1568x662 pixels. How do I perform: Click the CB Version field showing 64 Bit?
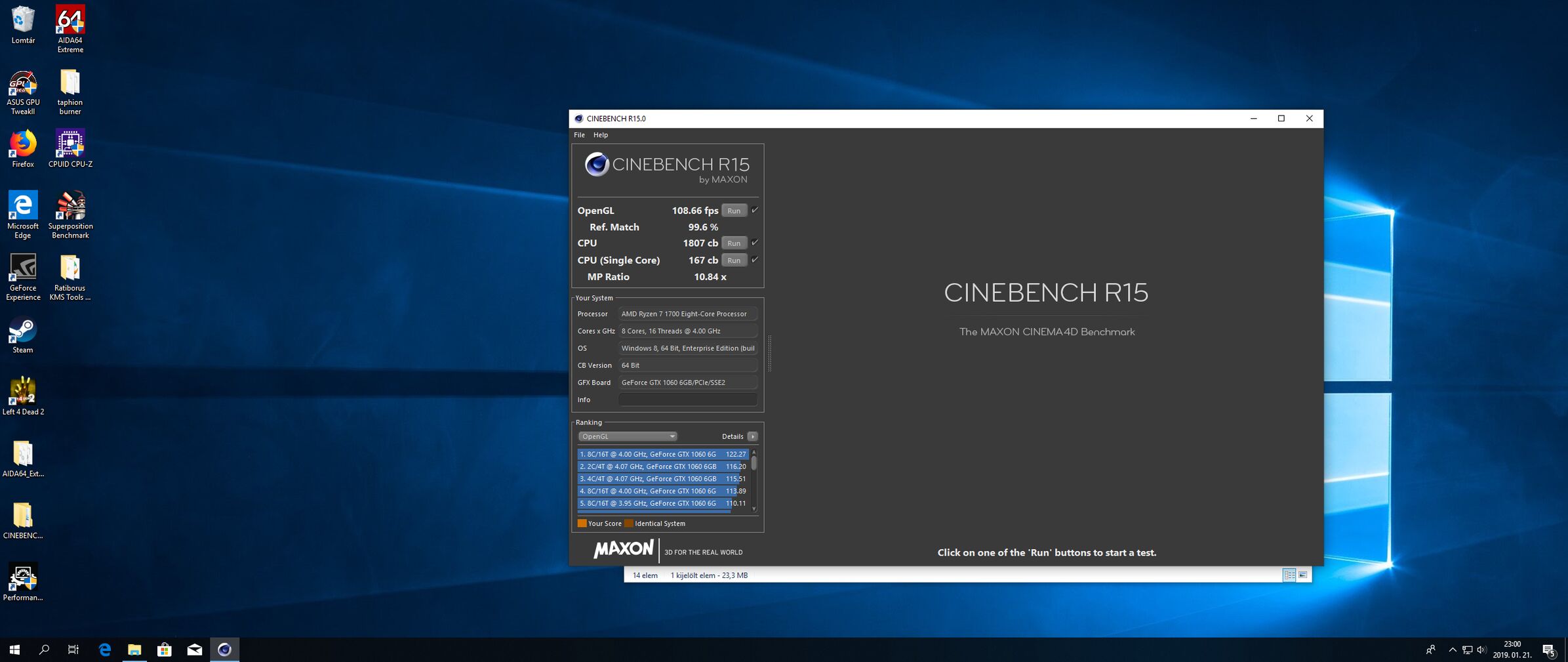(x=688, y=365)
